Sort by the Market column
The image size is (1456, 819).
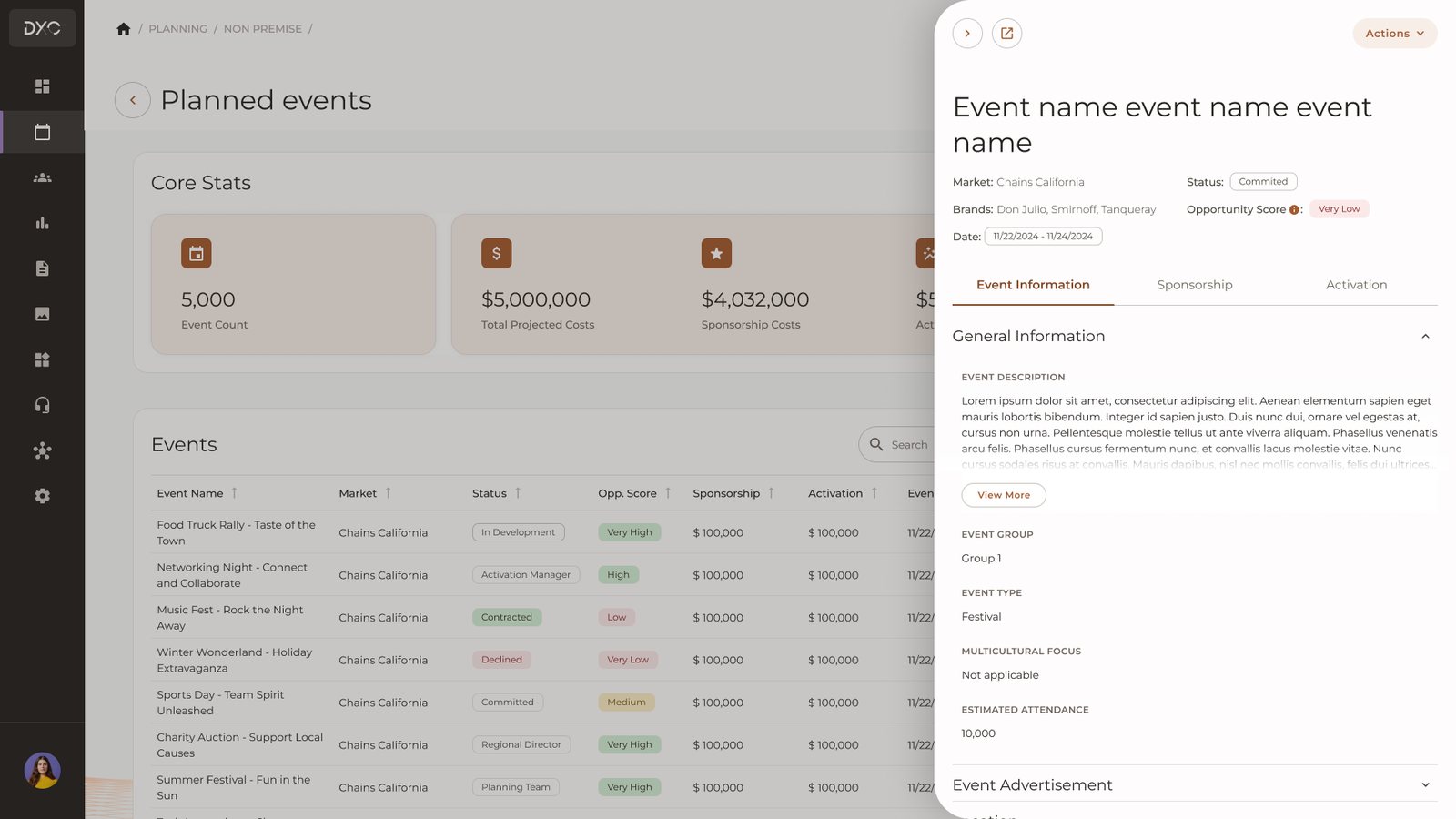[x=388, y=492]
